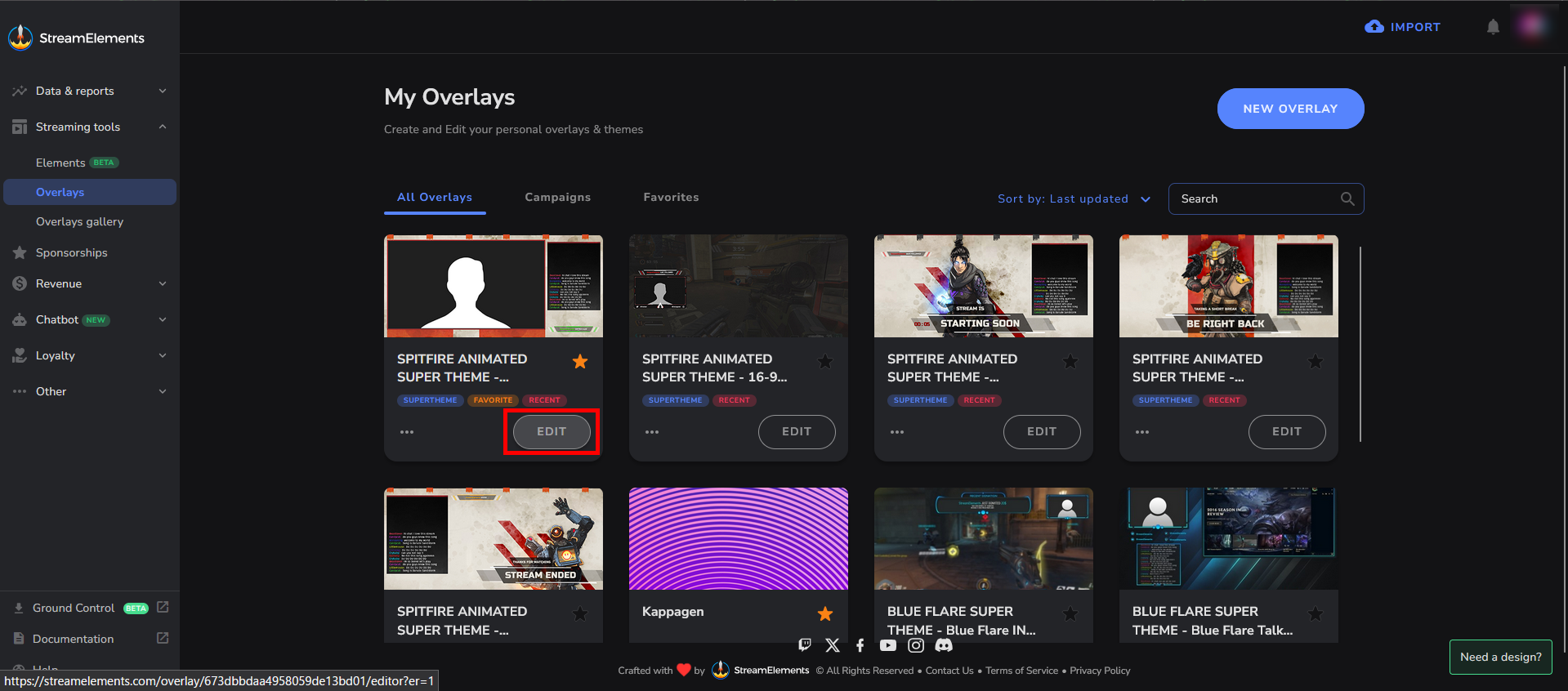Screen dimensions: 1568x691
Task: Open the Discord icon in footer
Action: click(944, 645)
